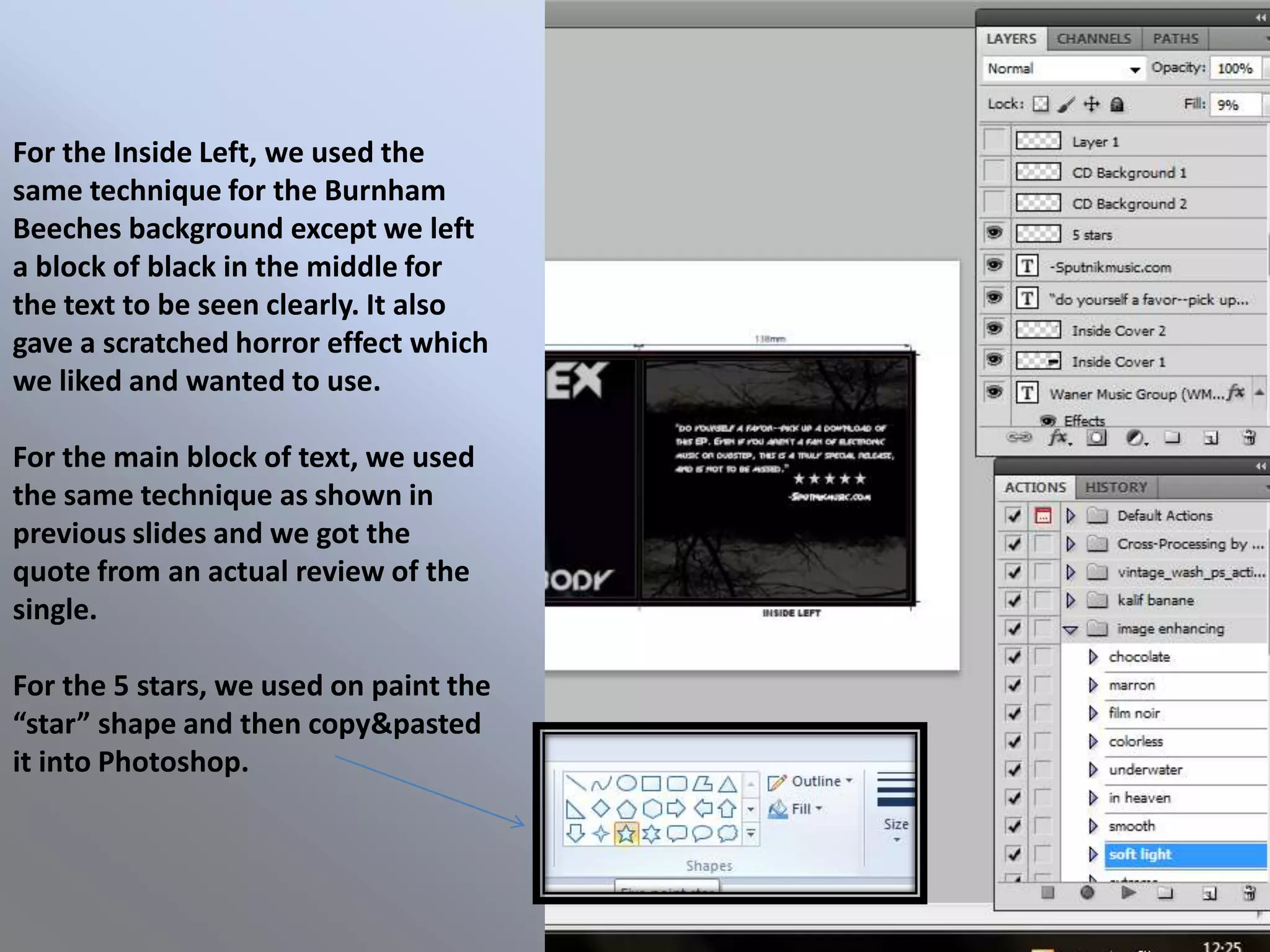This screenshot has width=1270, height=952.
Task: Select the five-point star shape in Paint
Action: point(626,834)
